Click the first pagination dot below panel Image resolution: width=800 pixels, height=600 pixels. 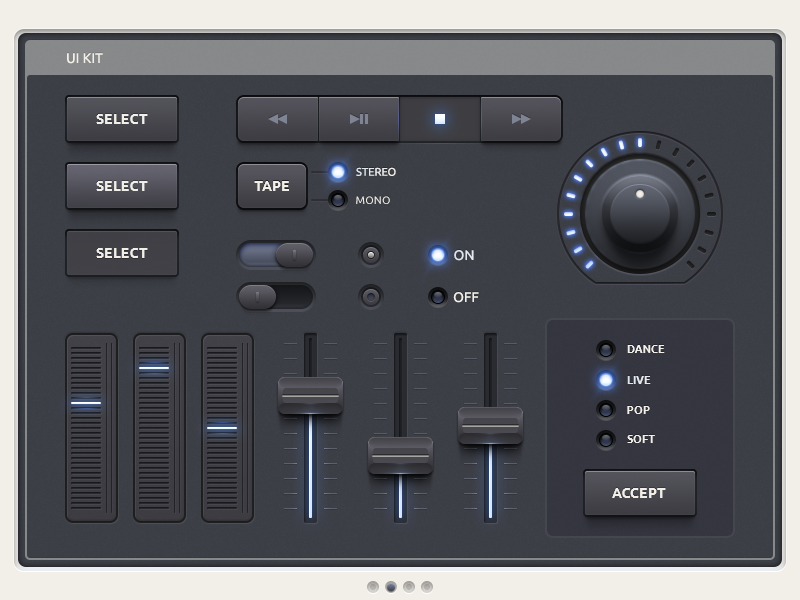click(x=373, y=587)
